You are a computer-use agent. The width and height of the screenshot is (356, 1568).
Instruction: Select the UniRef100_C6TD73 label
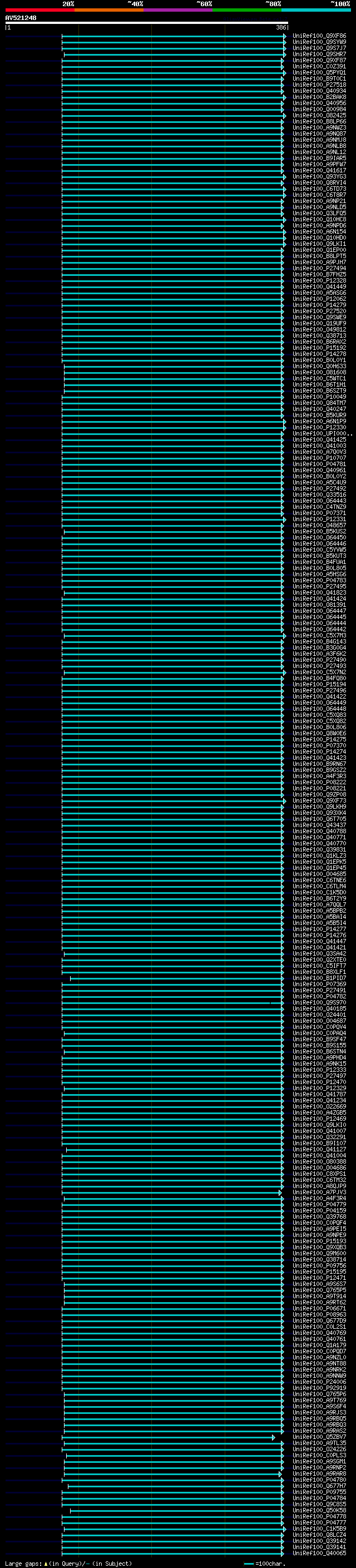319,189
